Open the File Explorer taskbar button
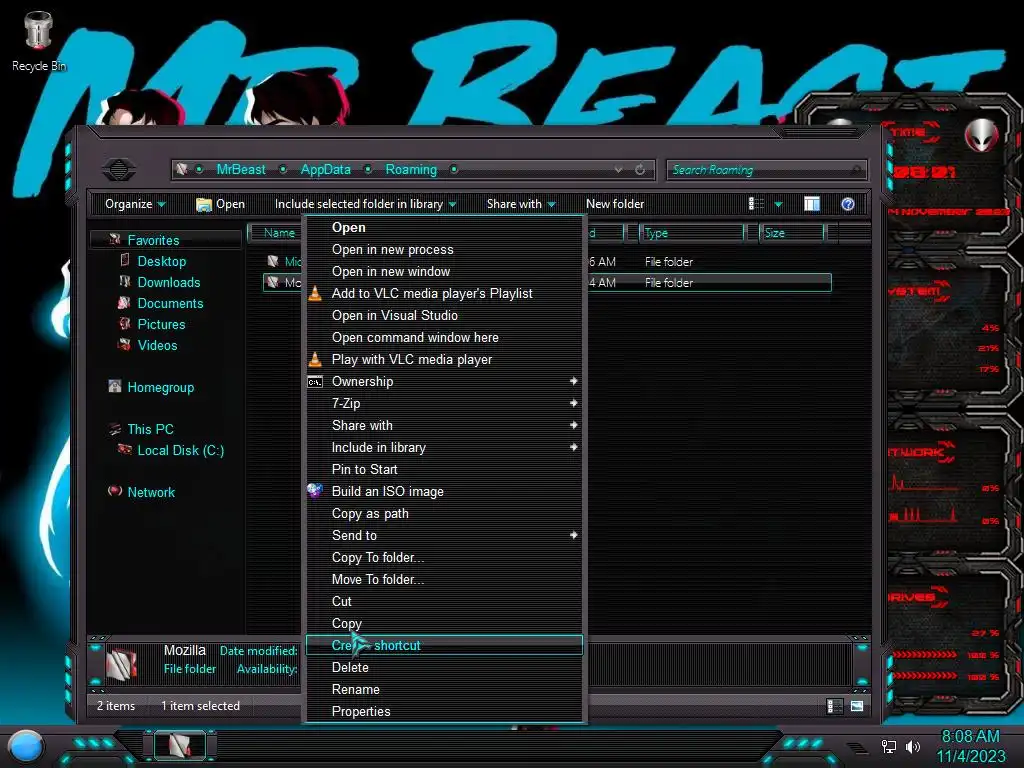1024x768 pixels. pyautogui.click(x=180, y=745)
